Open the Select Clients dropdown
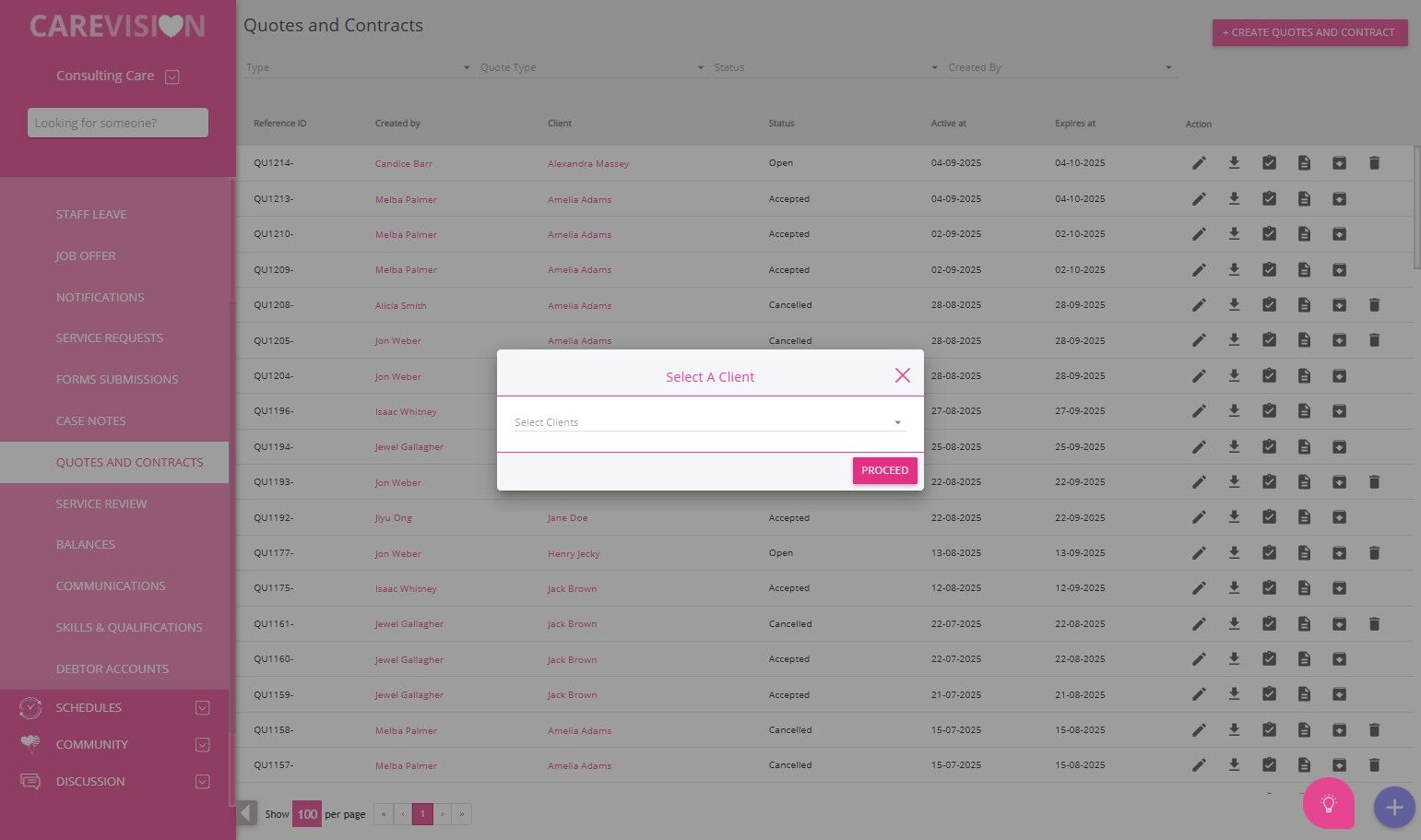 (708, 422)
